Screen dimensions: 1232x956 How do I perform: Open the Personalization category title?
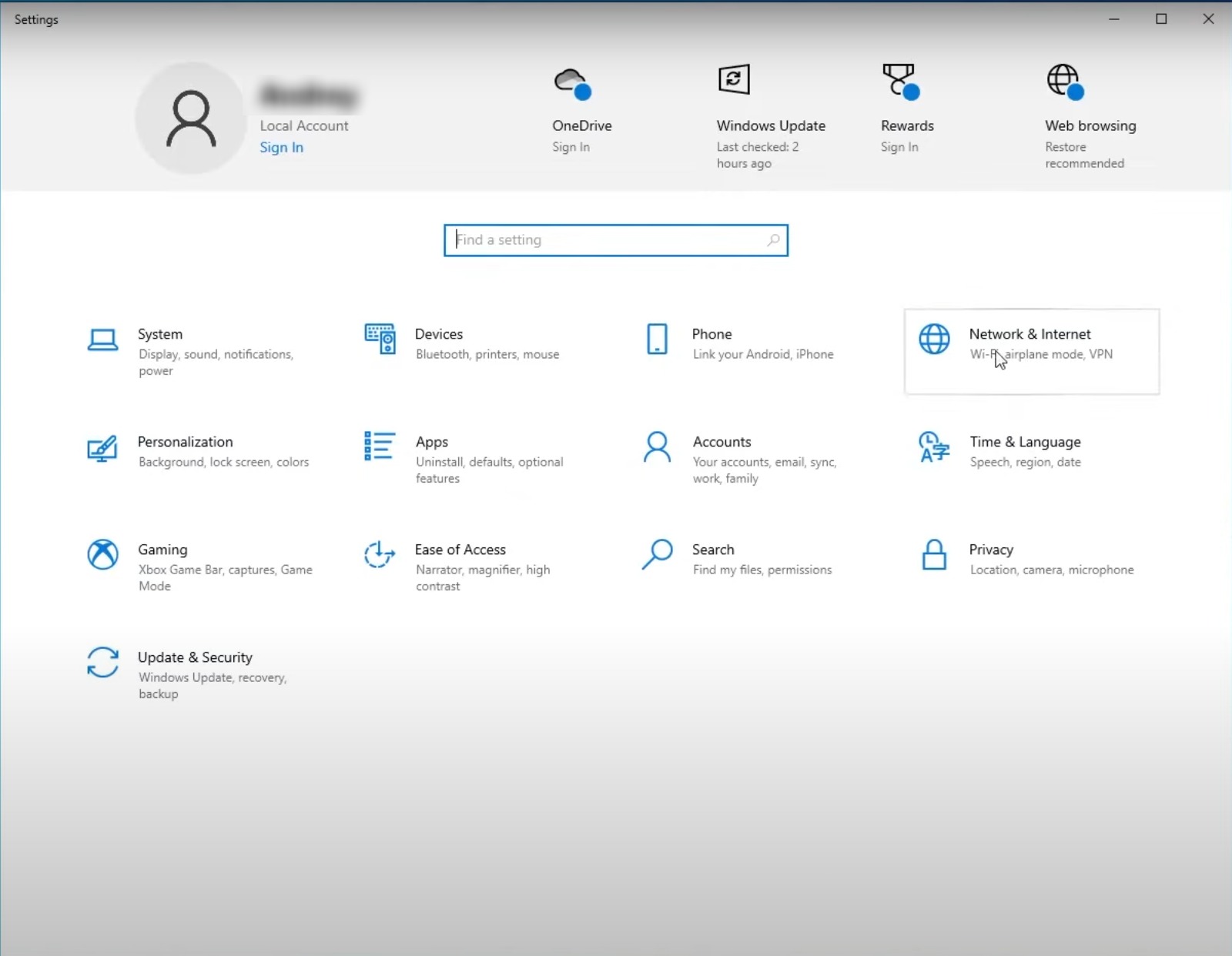[185, 442]
